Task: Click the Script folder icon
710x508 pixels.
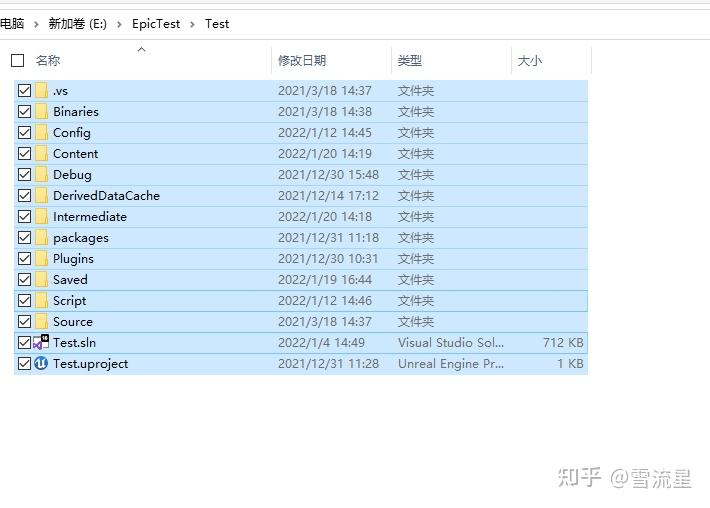Action: click(x=41, y=301)
